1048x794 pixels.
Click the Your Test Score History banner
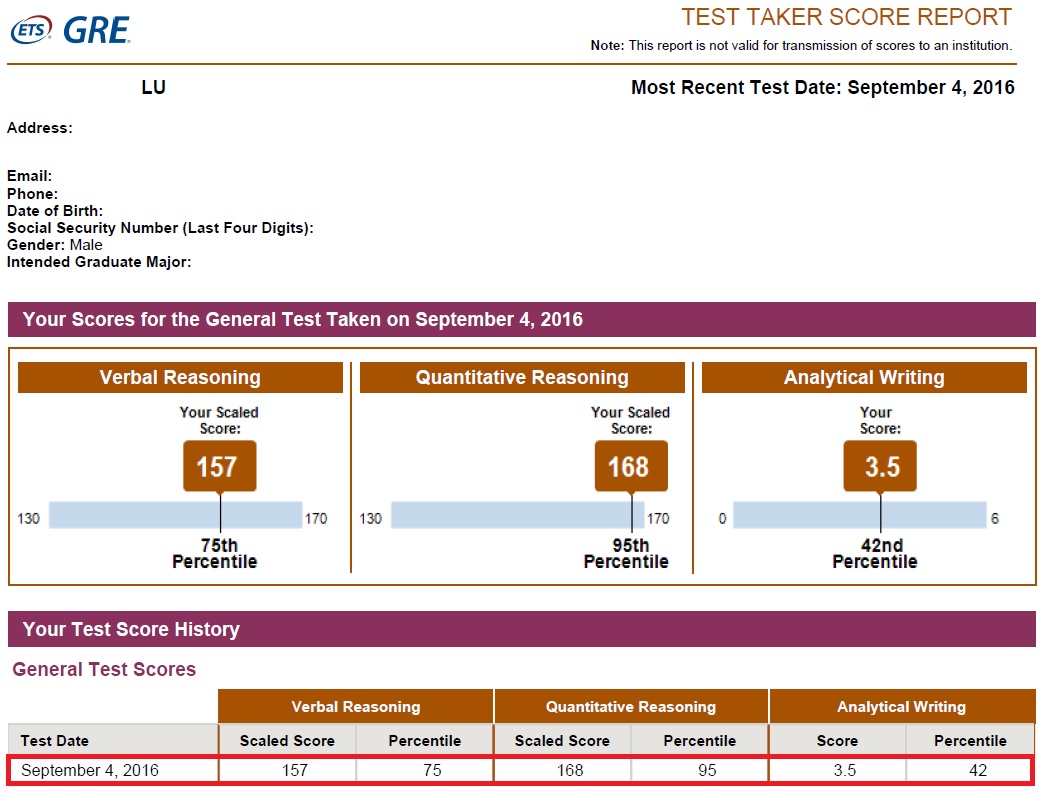[x=522, y=629]
